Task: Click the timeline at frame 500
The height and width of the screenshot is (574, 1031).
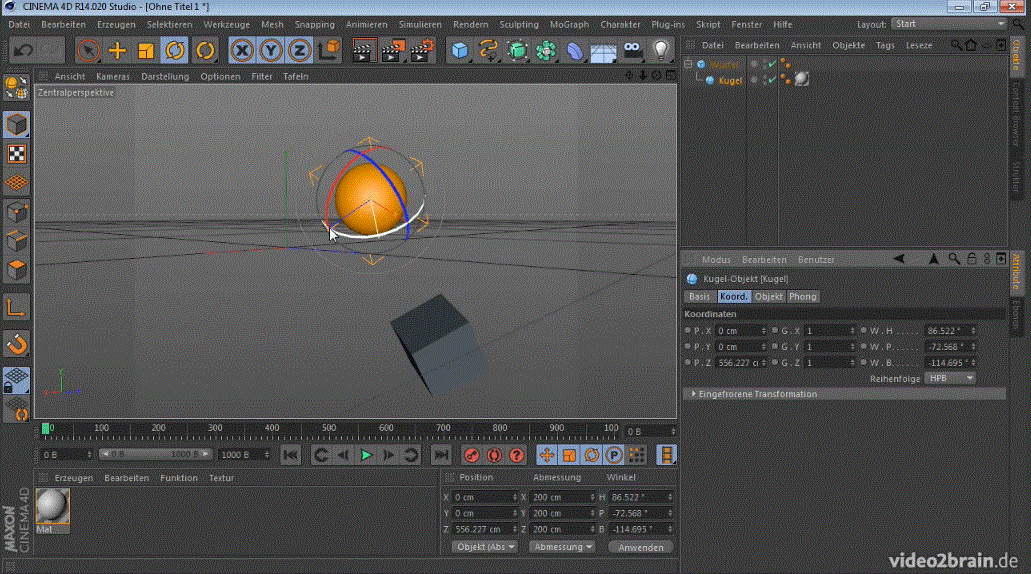Action: click(x=329, y=429)
